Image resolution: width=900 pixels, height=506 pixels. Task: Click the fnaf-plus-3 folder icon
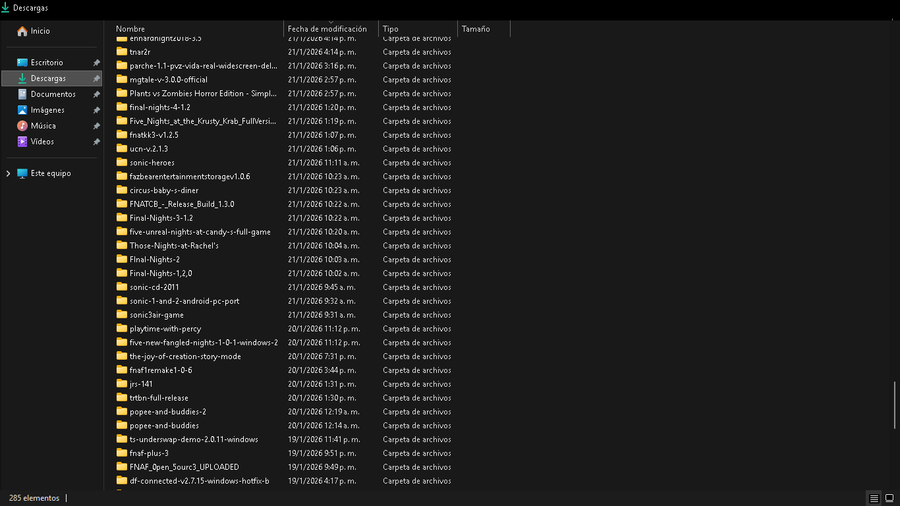122,453
